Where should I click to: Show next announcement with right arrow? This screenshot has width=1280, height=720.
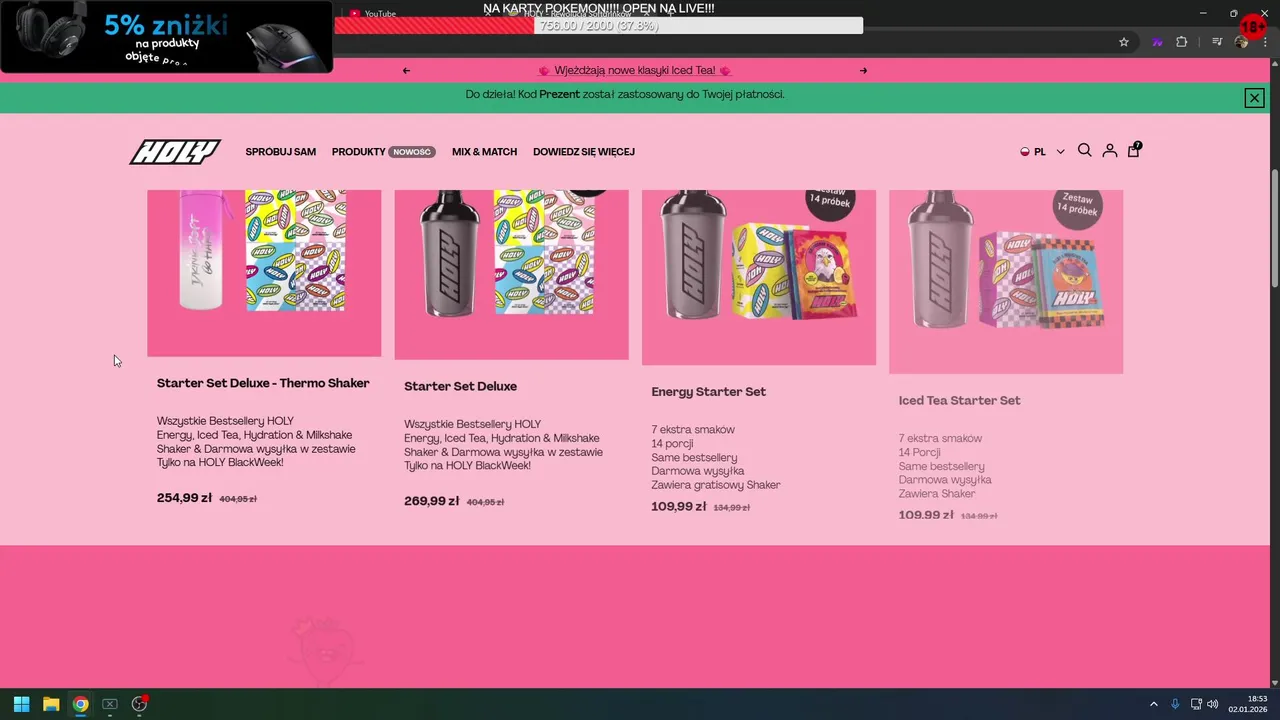tap(864, 71)
